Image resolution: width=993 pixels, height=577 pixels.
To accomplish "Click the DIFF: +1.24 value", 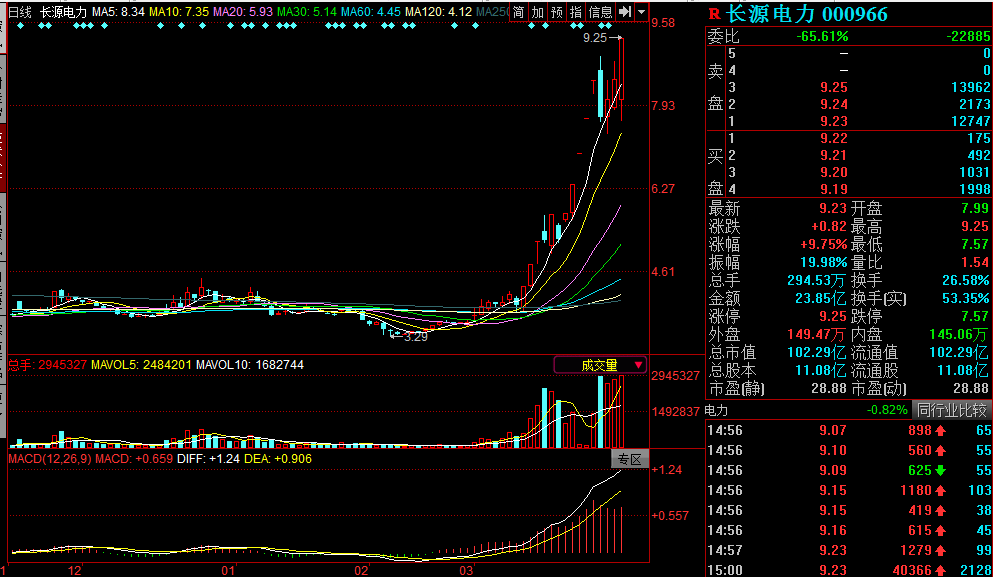I will point(208,459).
